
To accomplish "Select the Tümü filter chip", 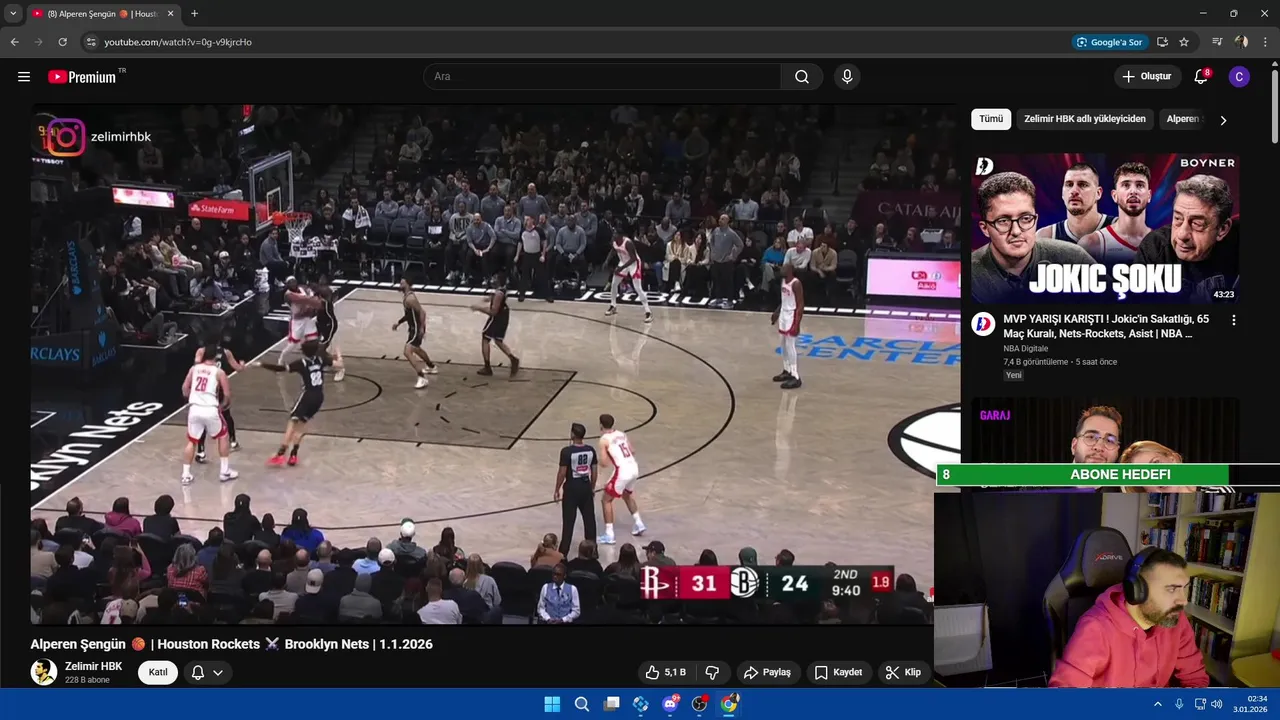I will coord(991,119).
